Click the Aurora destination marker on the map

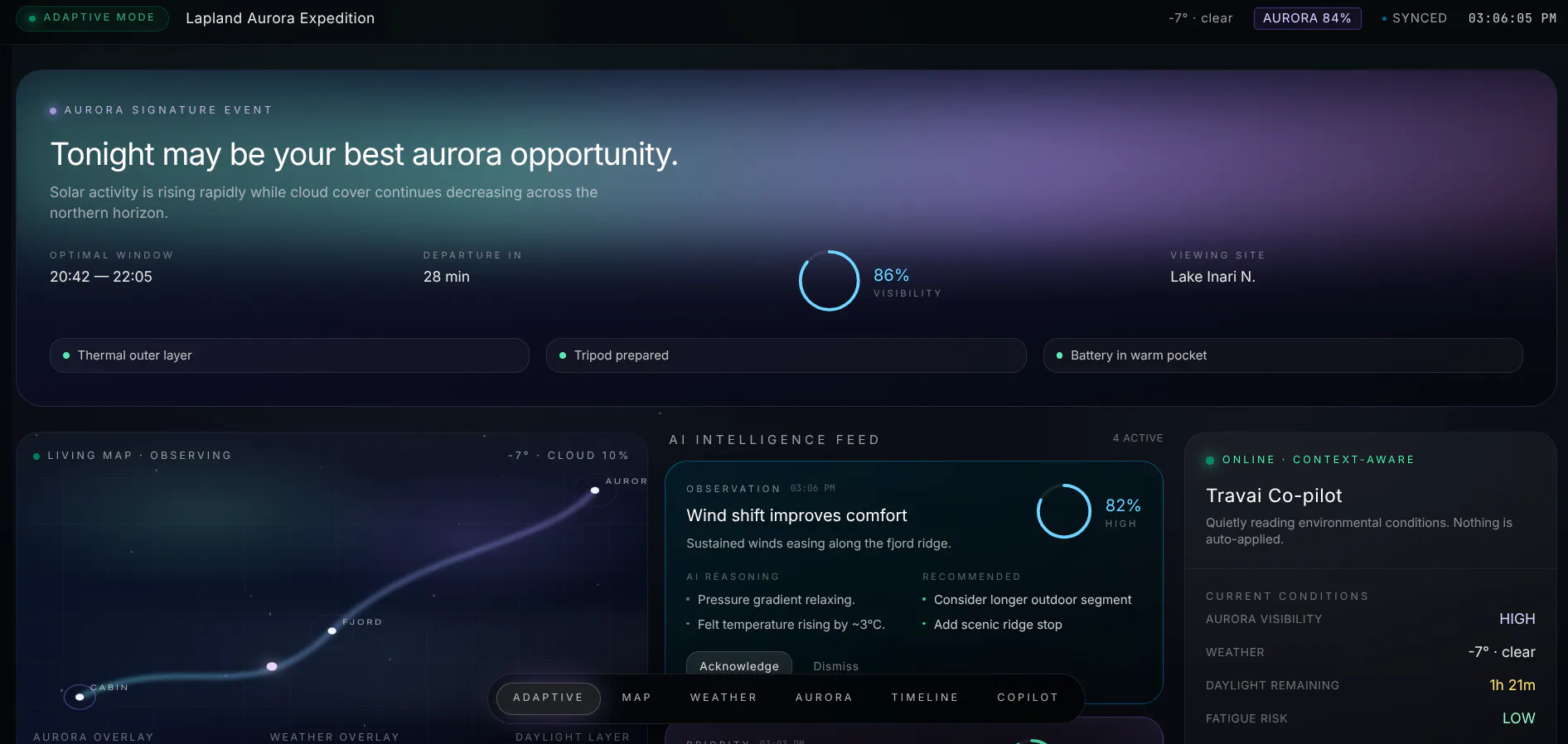(594, 490)
